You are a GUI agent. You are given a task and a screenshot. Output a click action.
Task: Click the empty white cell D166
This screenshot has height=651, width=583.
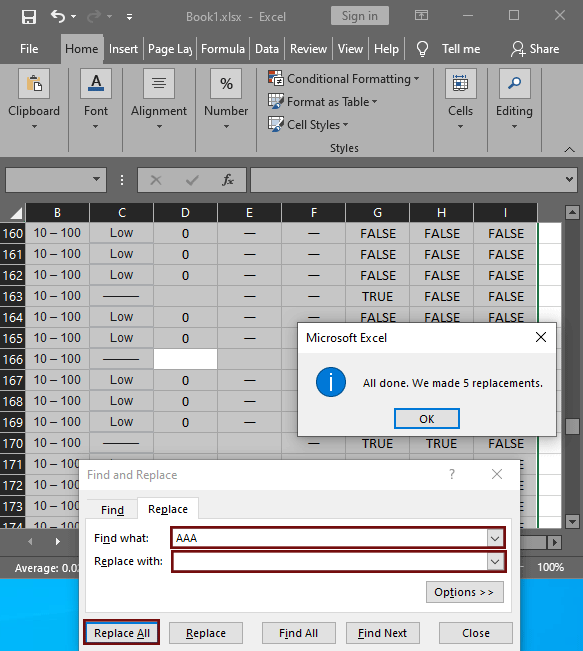(185, 359)
